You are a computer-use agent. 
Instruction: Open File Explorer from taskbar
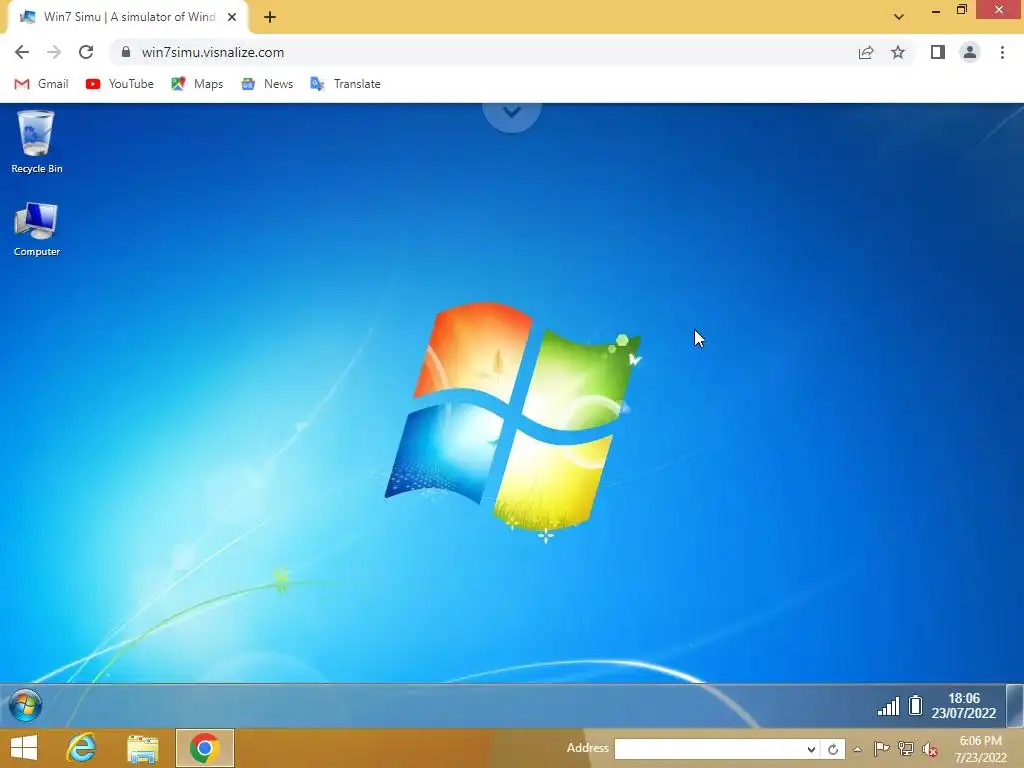142,748
